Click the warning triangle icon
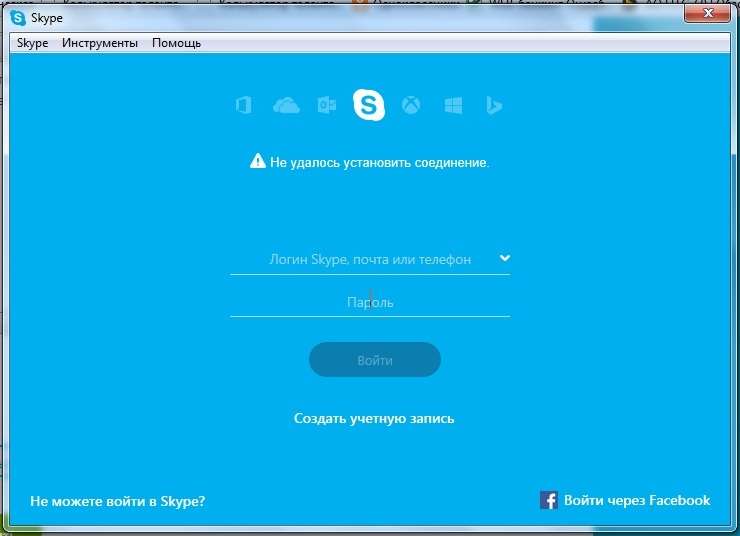Image resolution: width=740 pixels, height=536 pixels. (x=258, y=161)
